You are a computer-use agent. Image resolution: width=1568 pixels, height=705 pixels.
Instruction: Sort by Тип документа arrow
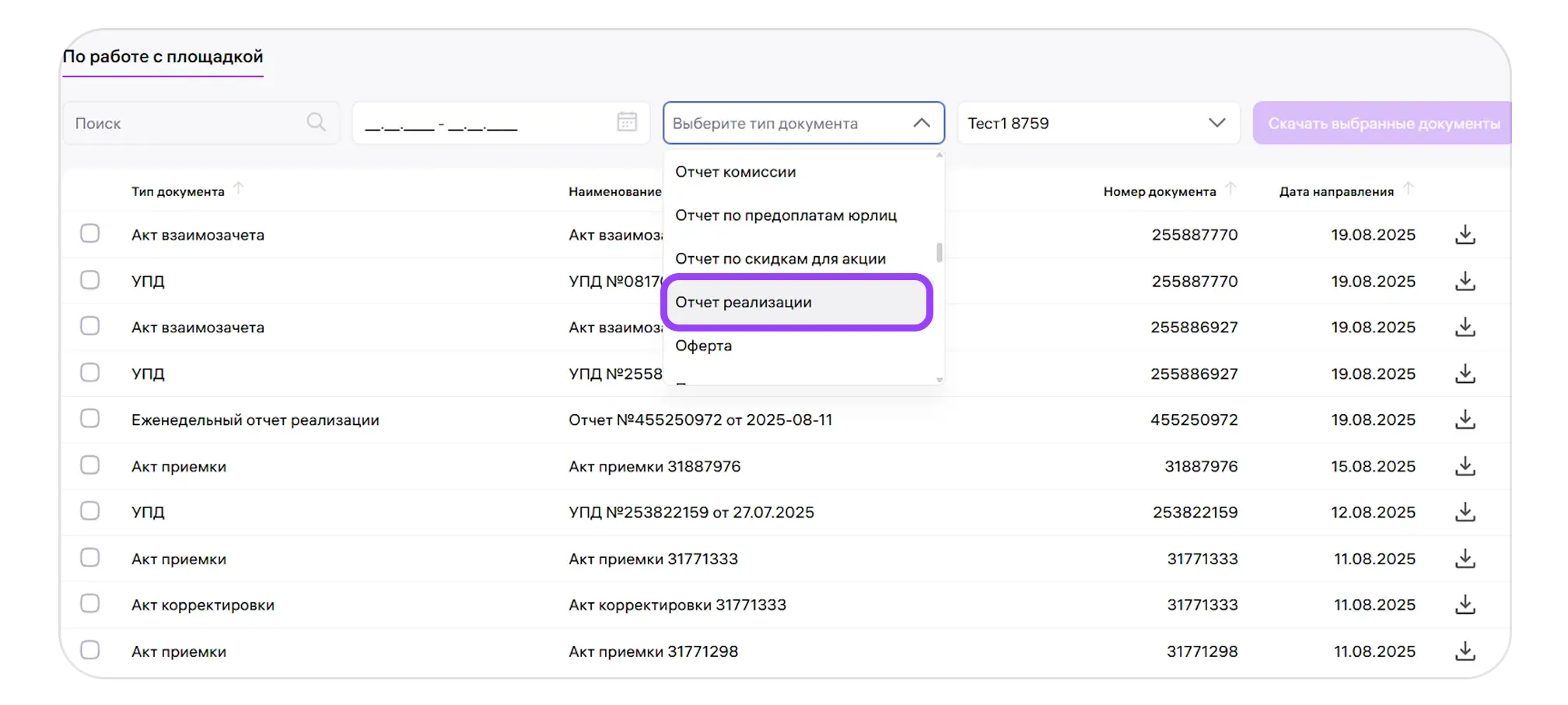point(239,188)
